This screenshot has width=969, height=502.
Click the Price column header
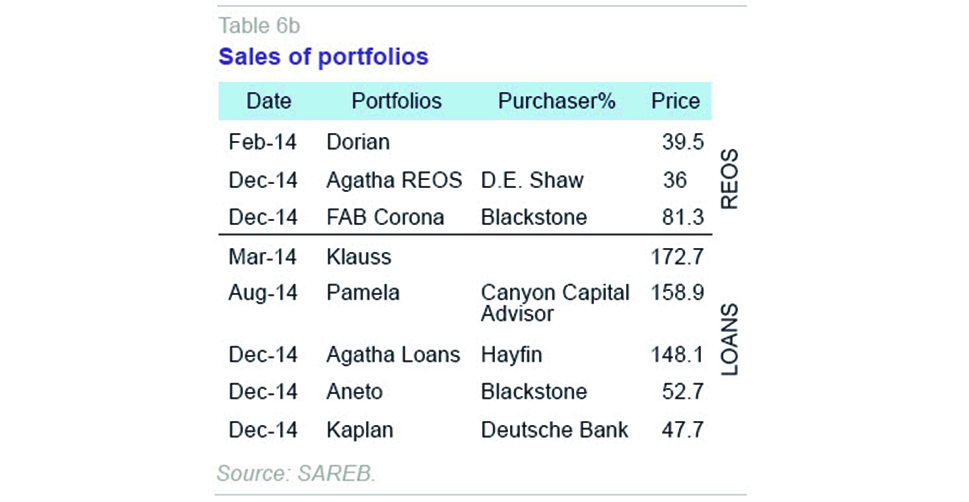[x=675, y=101]
